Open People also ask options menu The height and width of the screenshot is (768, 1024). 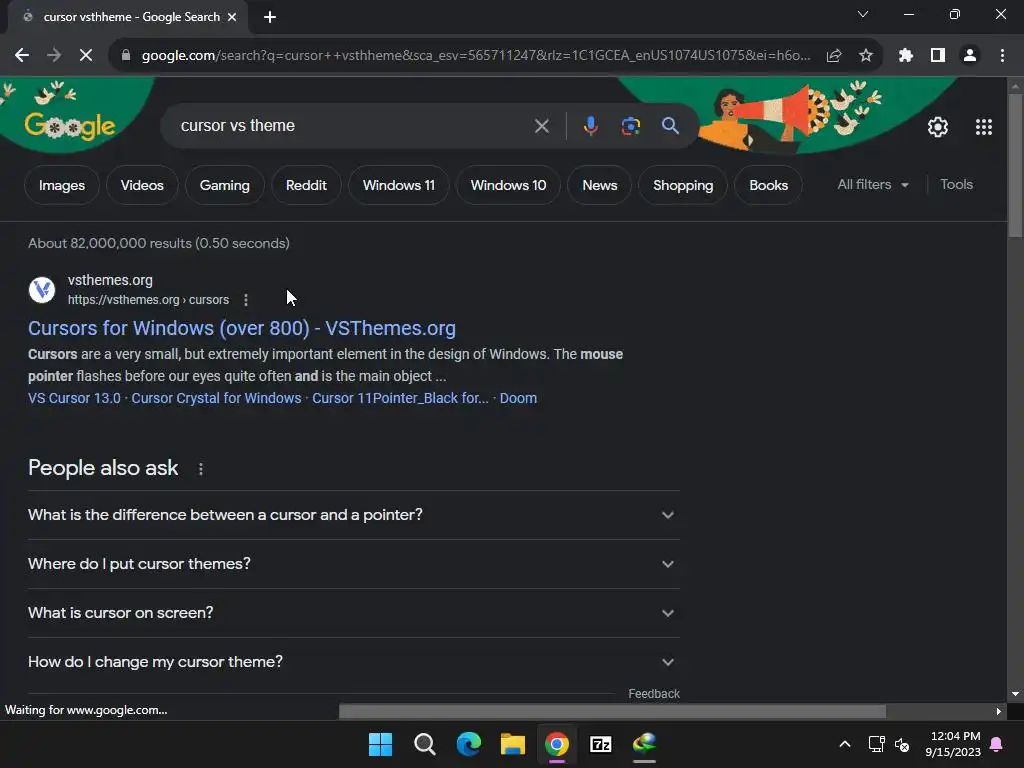click(x=200, y=469)
